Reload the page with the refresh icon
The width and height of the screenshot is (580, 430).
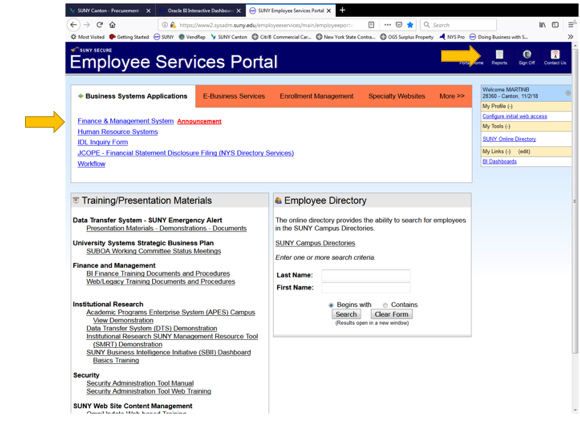point(100,25)
